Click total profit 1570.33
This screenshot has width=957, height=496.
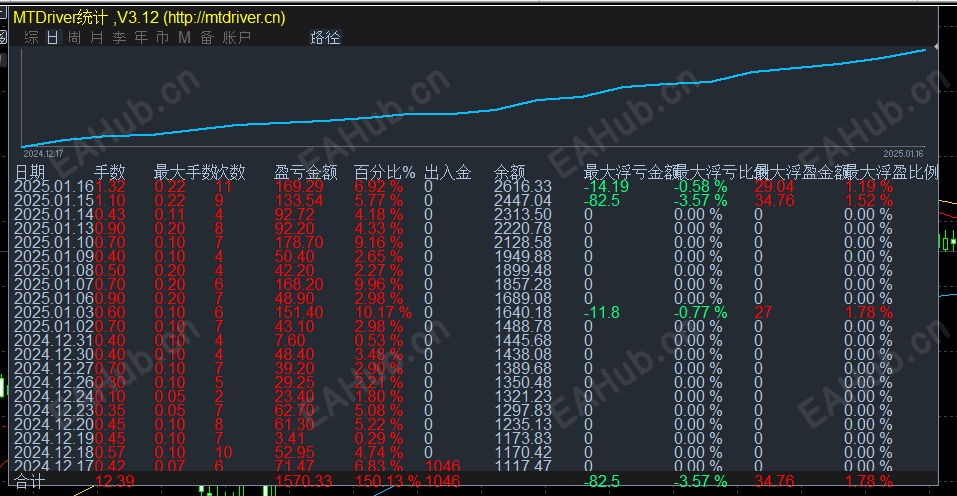pos(303,482)
